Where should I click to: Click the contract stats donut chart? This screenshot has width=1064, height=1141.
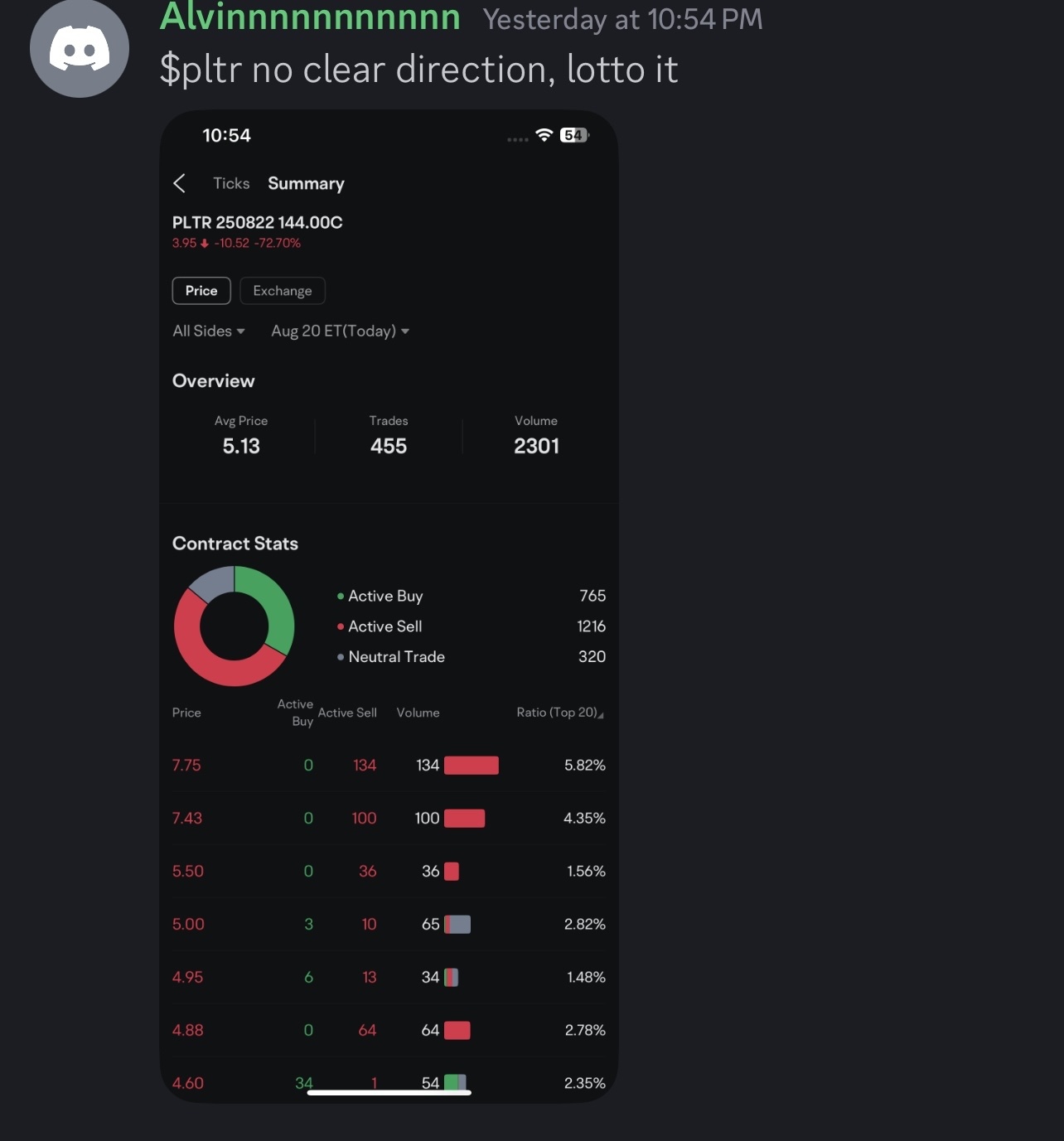pos(235,626)
